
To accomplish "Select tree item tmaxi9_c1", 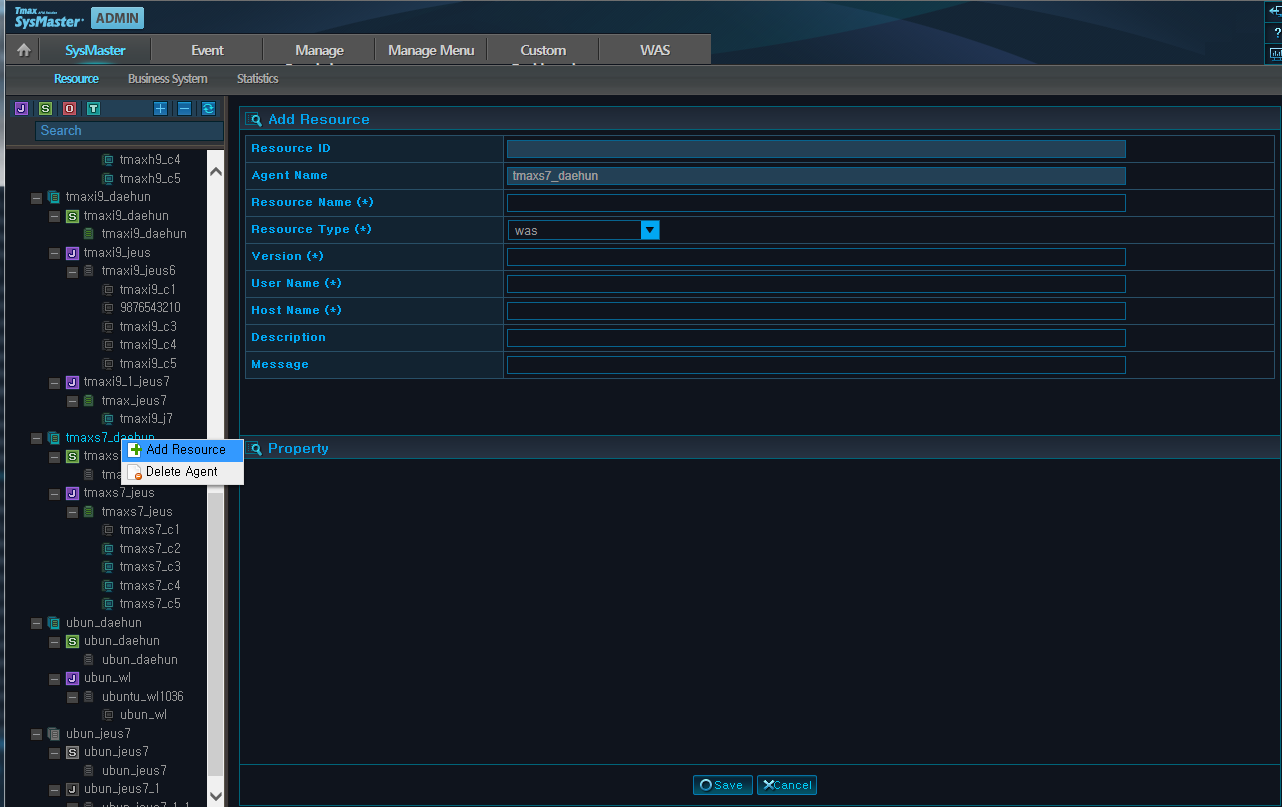I will [x=148, y=290].
